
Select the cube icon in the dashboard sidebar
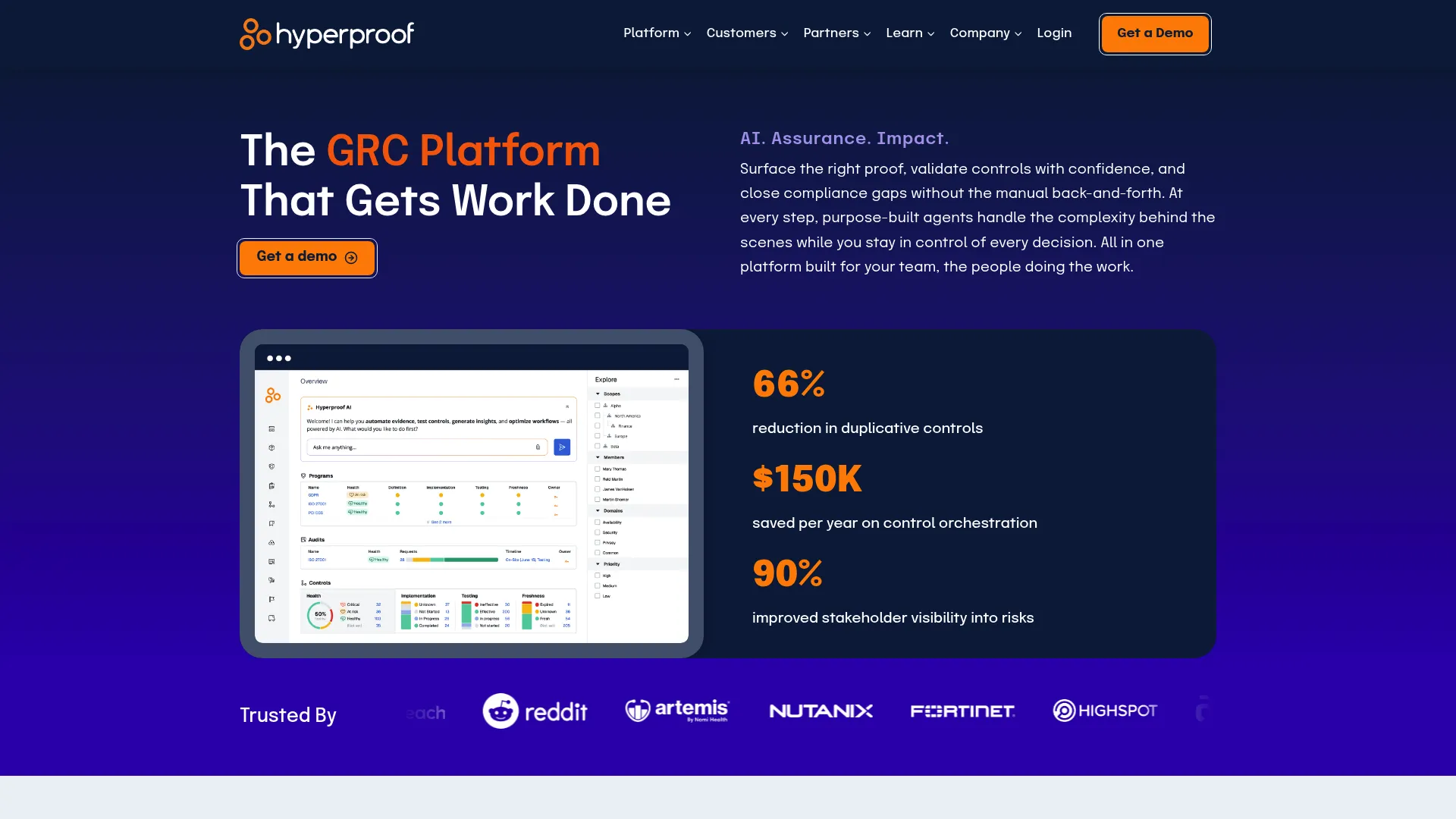tap(271, 447)
